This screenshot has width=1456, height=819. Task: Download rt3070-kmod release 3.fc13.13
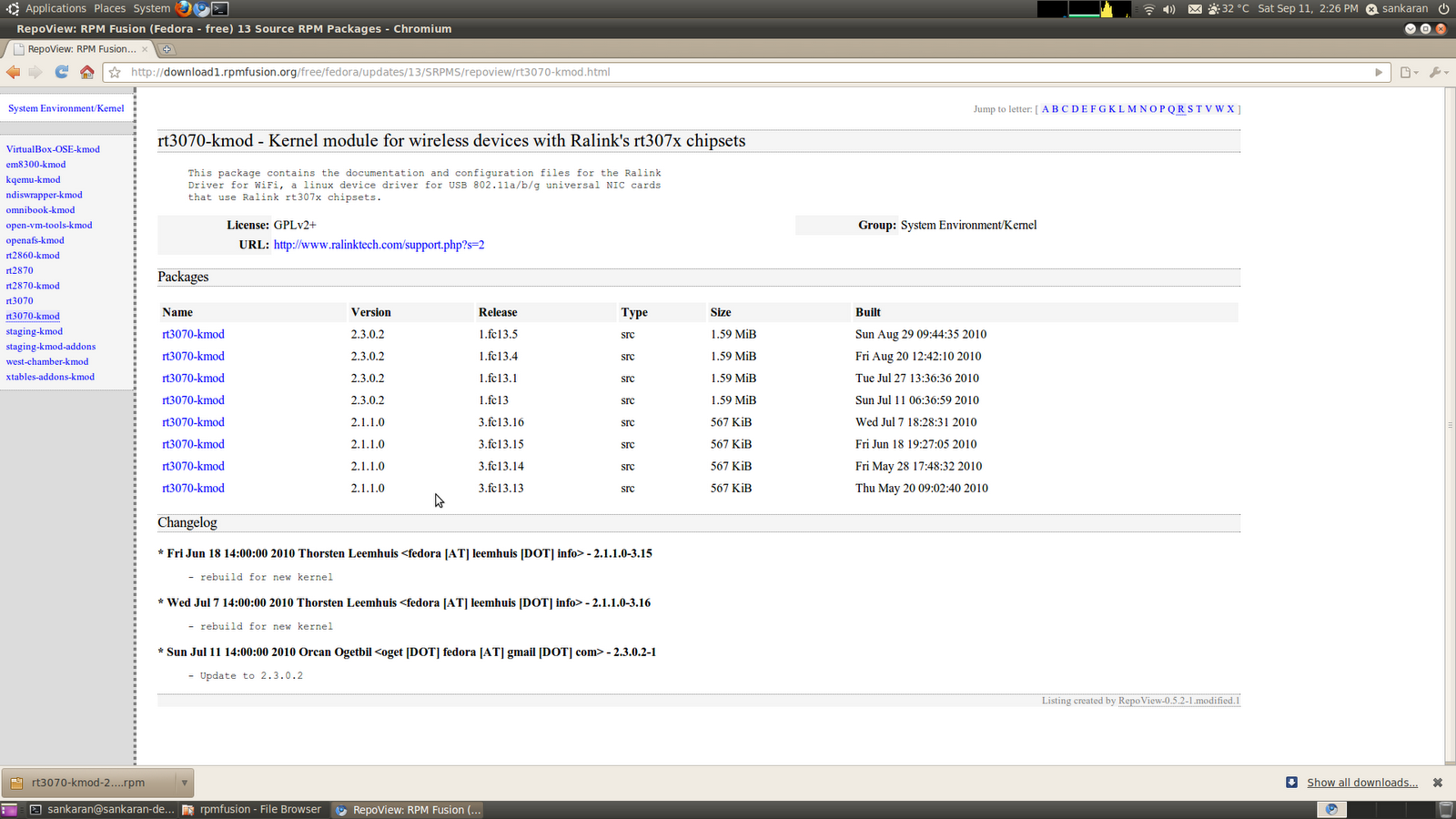pos(193,488)
